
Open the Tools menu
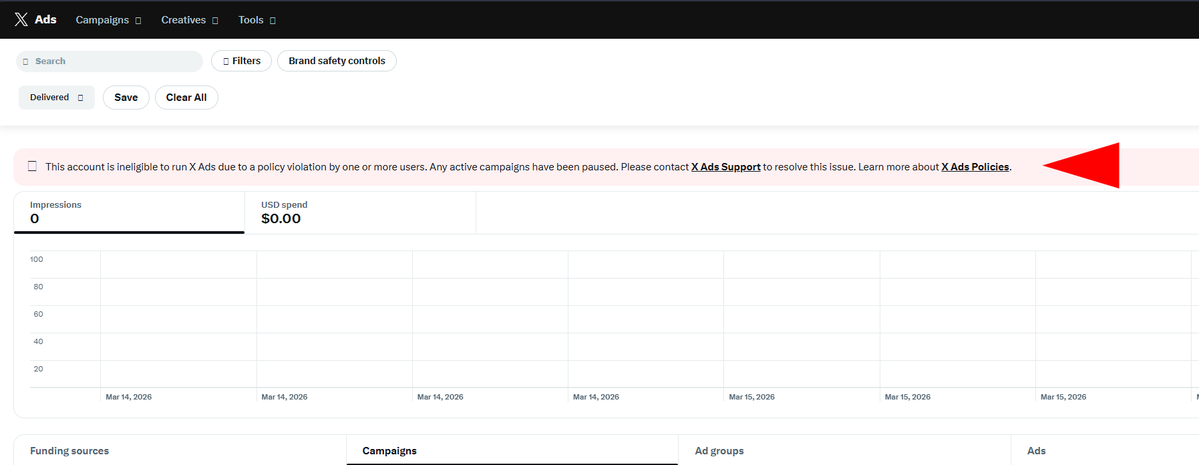256,20
